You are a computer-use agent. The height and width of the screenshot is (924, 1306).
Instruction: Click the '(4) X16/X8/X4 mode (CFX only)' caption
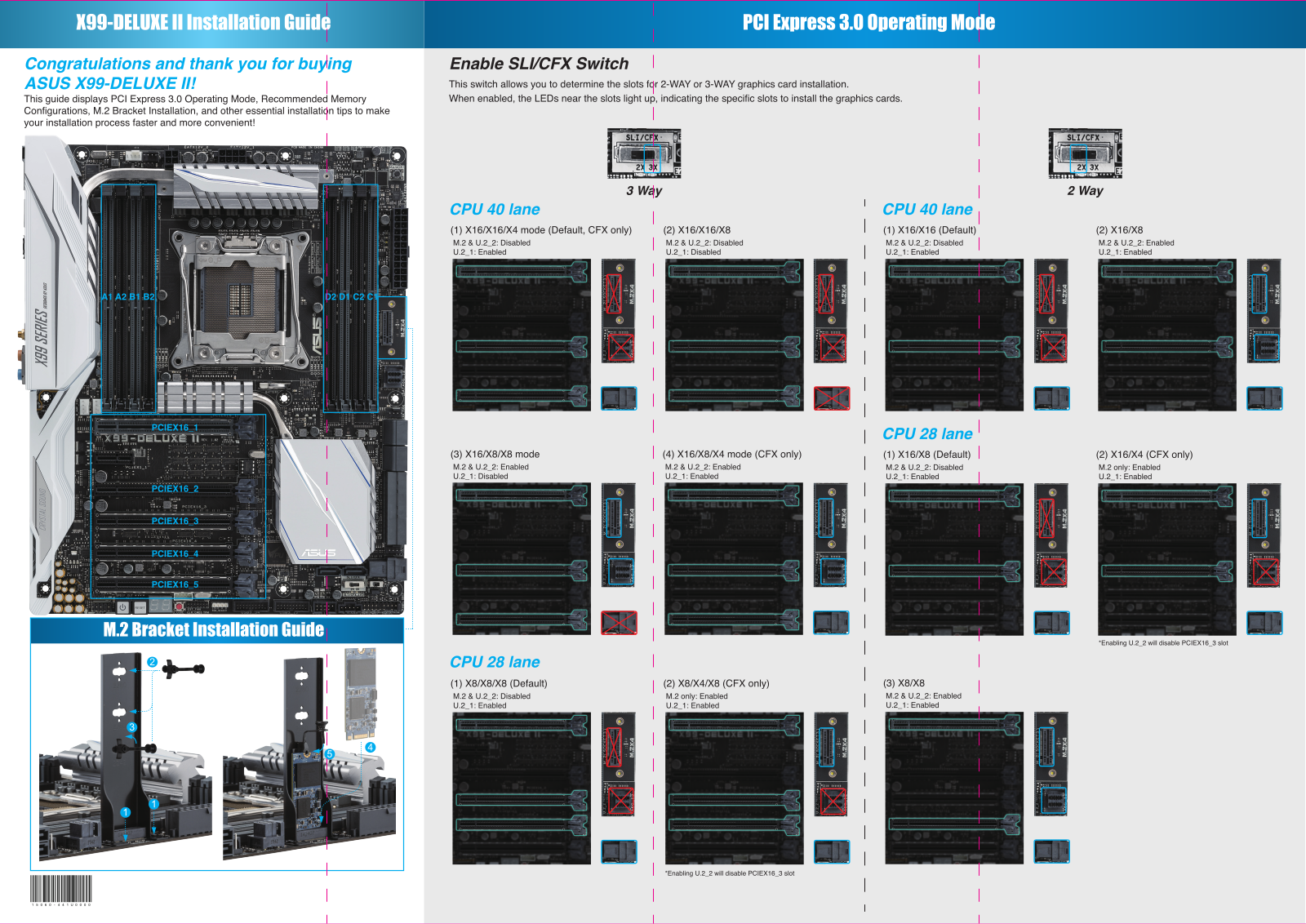coord(732,455)
